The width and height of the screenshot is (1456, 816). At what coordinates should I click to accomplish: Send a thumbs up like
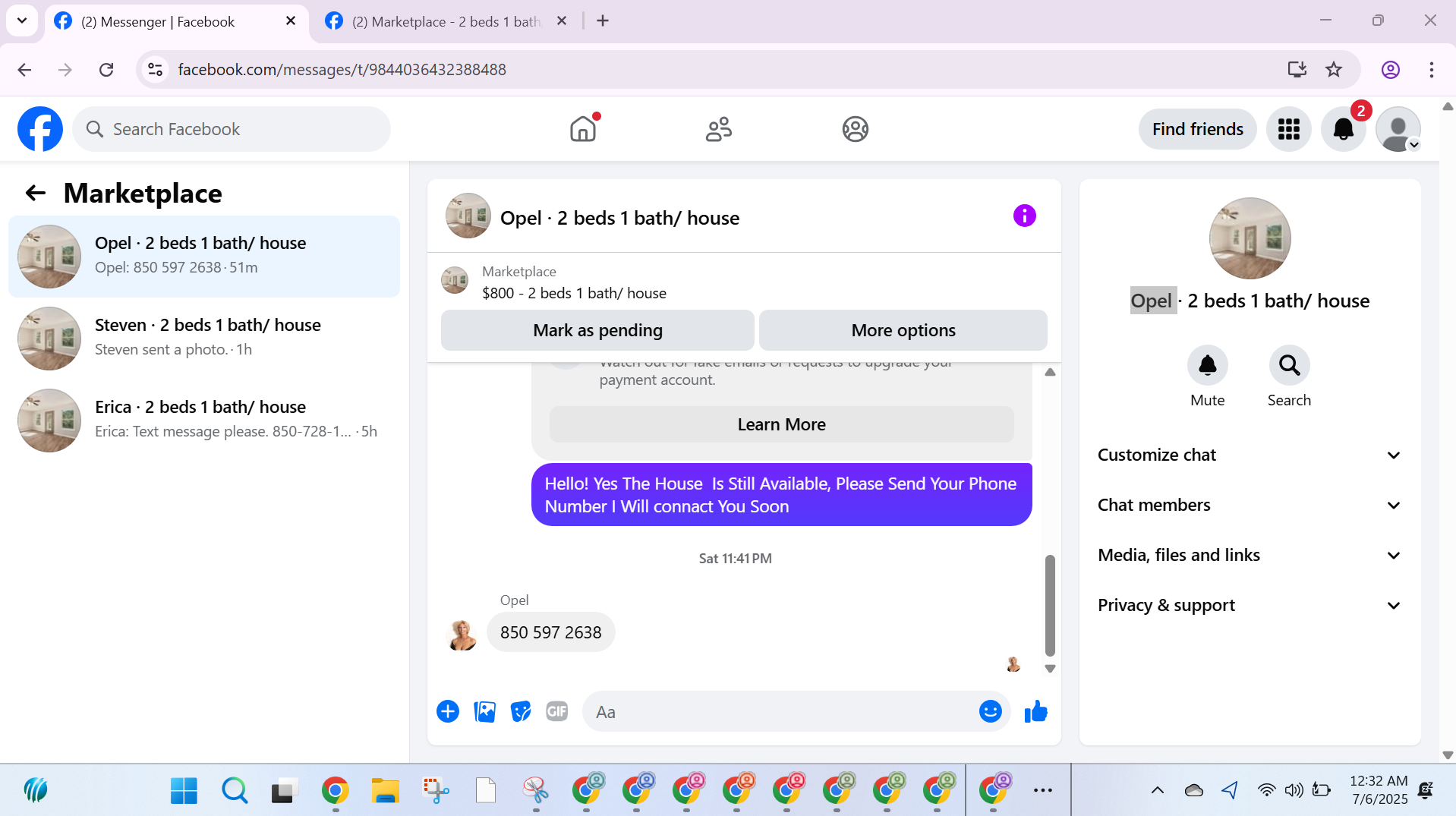point(1035,711)
